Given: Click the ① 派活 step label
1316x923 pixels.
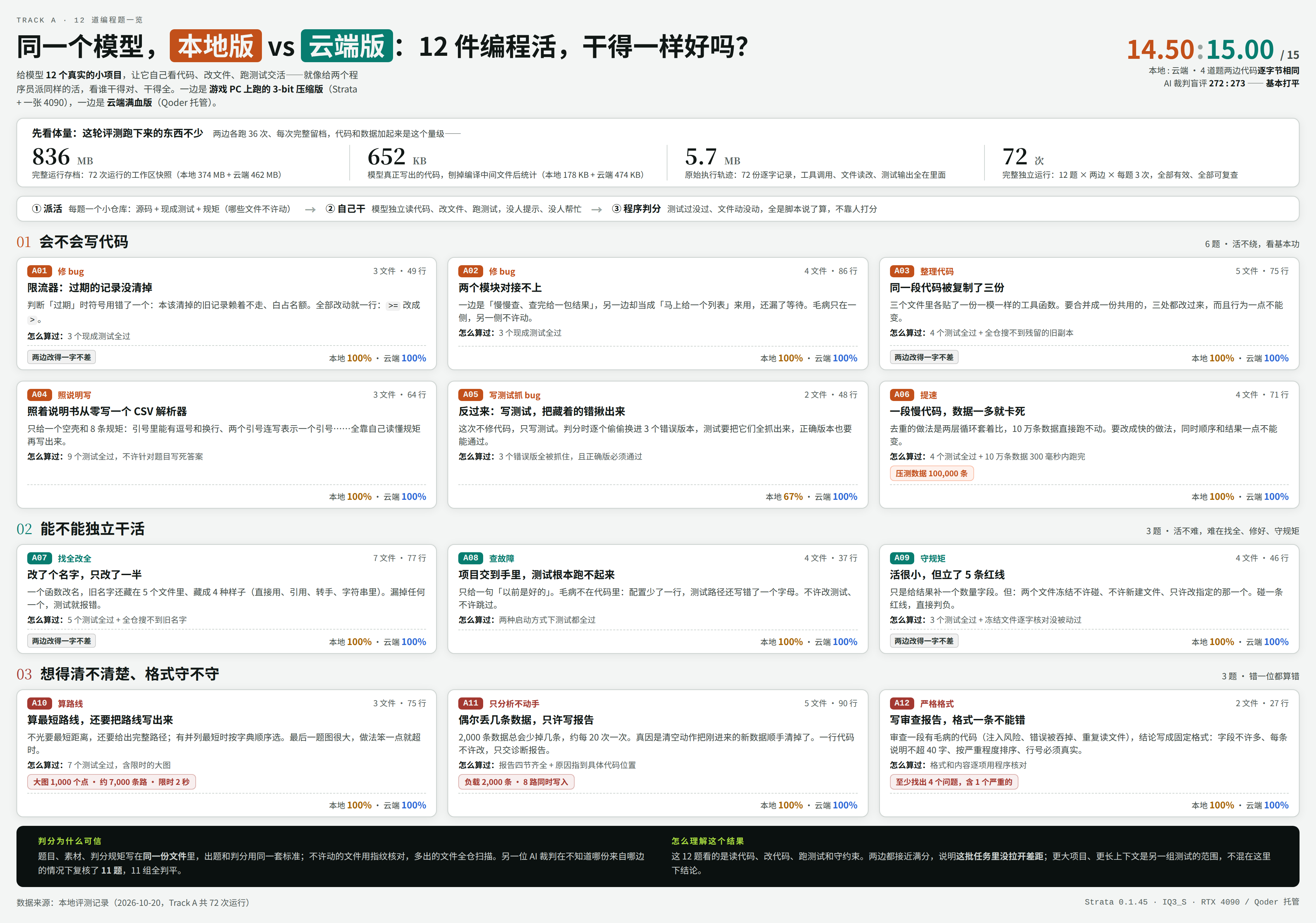Looking at the screenshot, I should (x=47, y=209).
